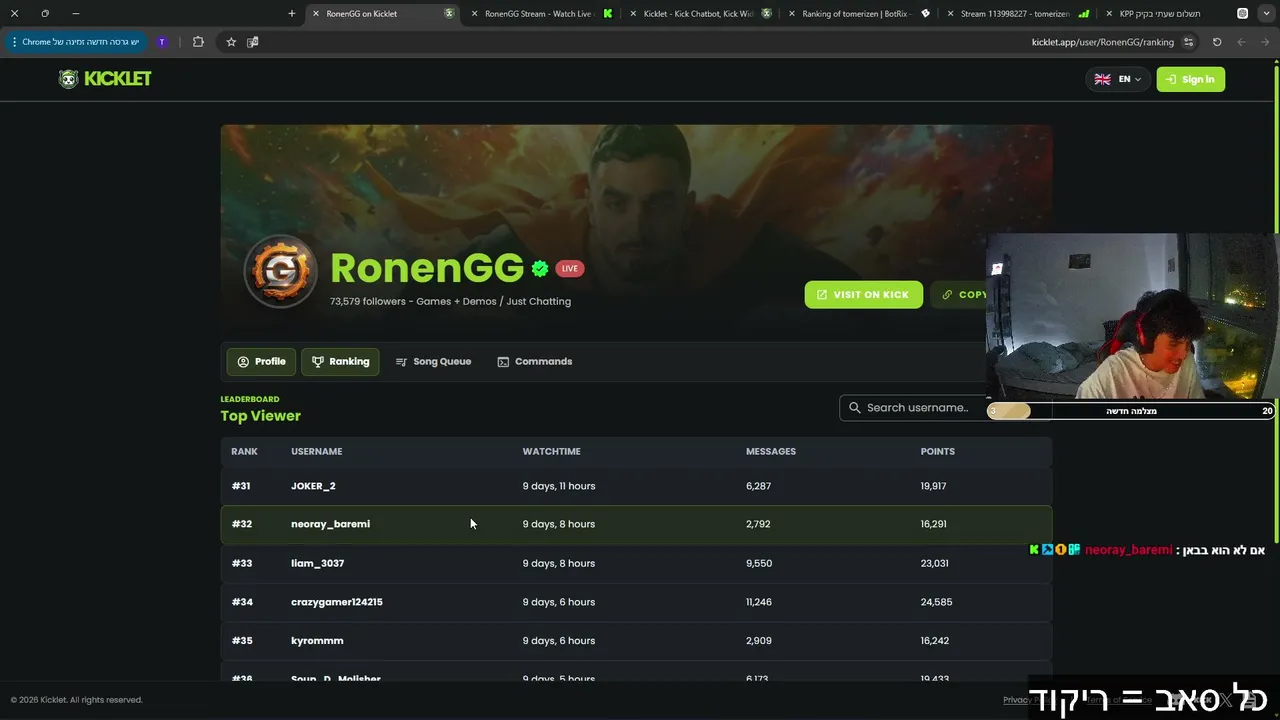Click the verified badge beside RonenGG
This screenshot has height=720, width=1280.
(x=540, y=268)
